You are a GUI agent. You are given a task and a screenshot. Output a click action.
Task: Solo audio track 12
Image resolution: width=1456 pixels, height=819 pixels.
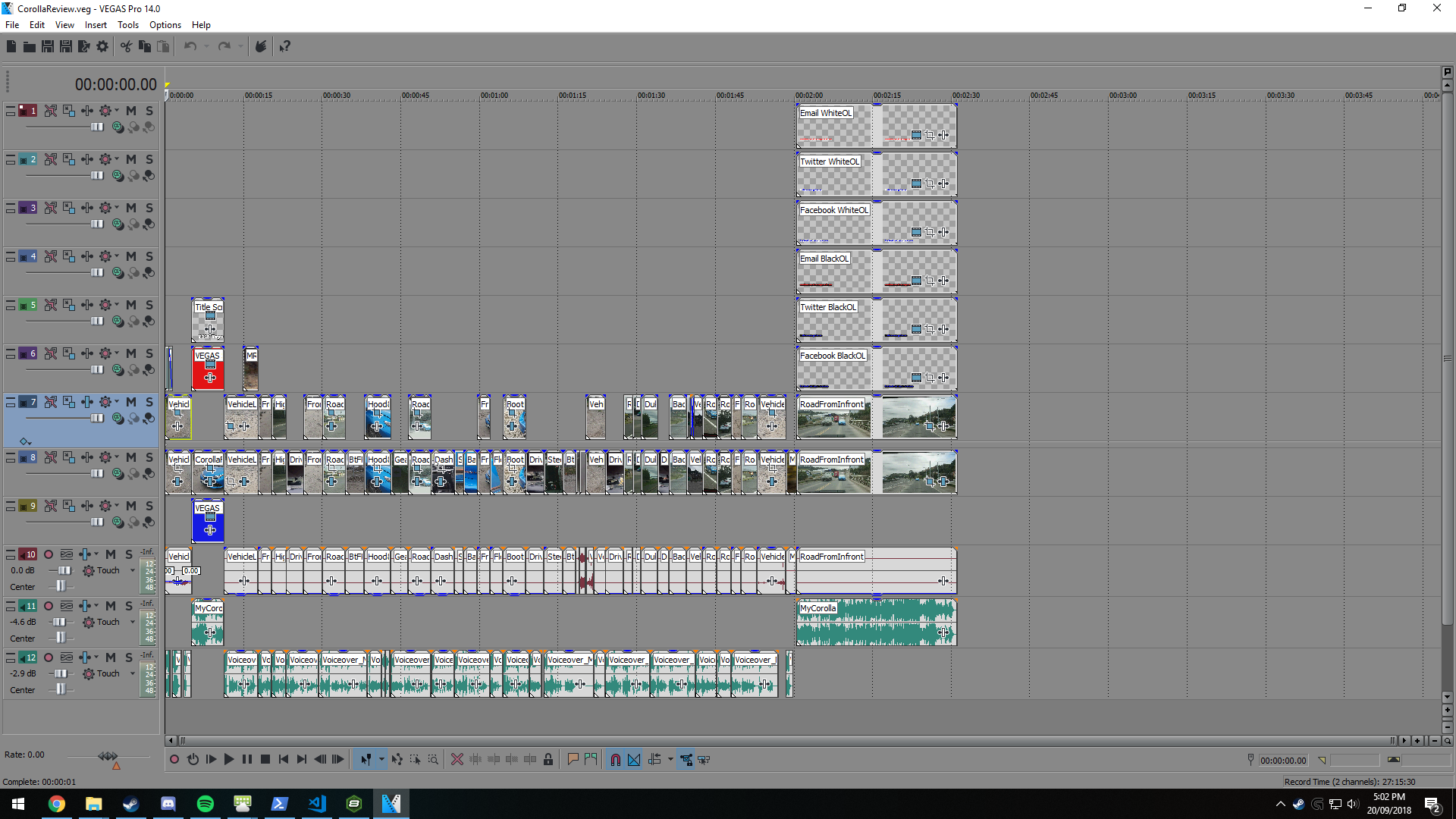pos(129,657)
